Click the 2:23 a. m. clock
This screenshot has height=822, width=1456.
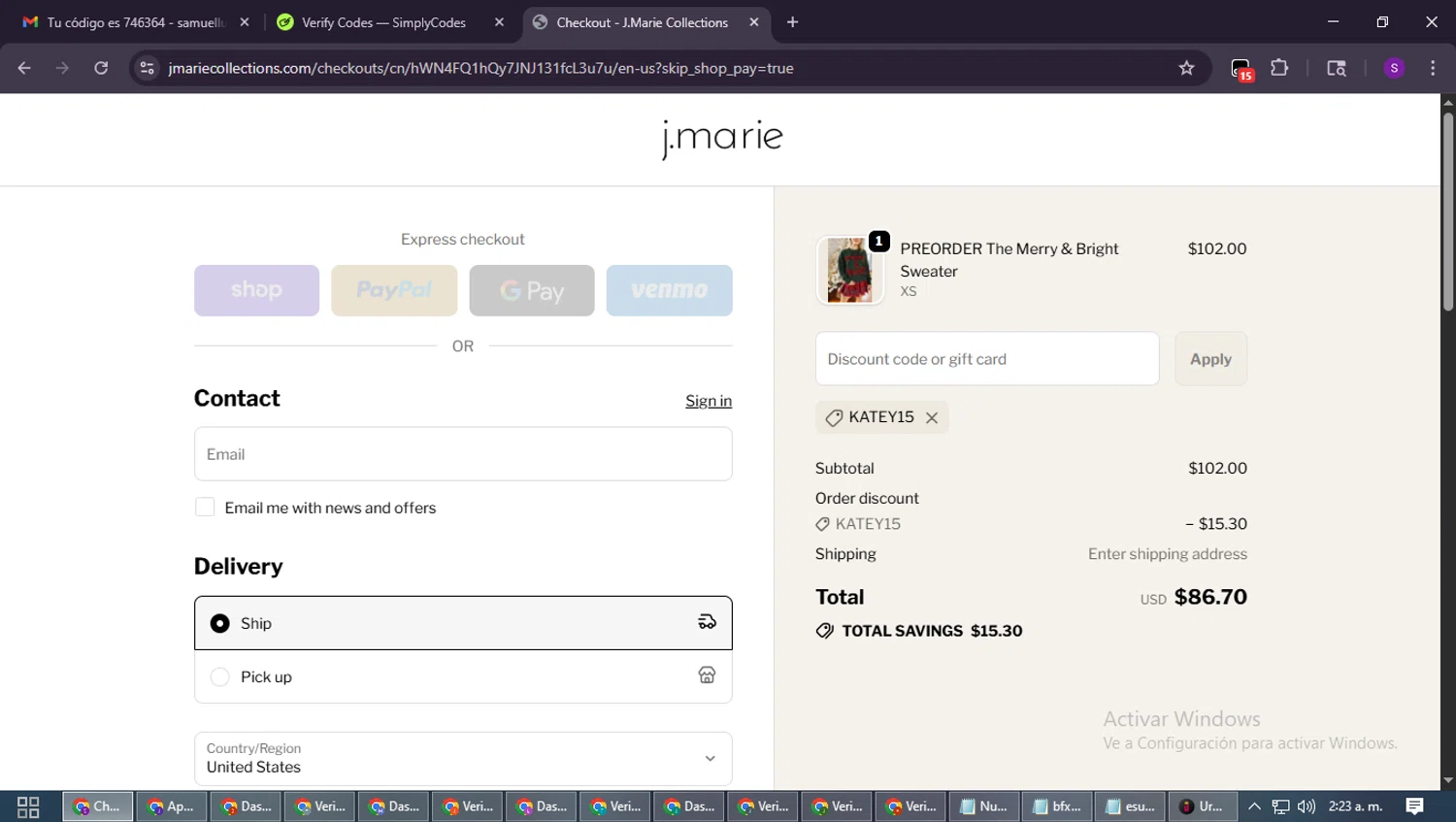pos(1356,806)
